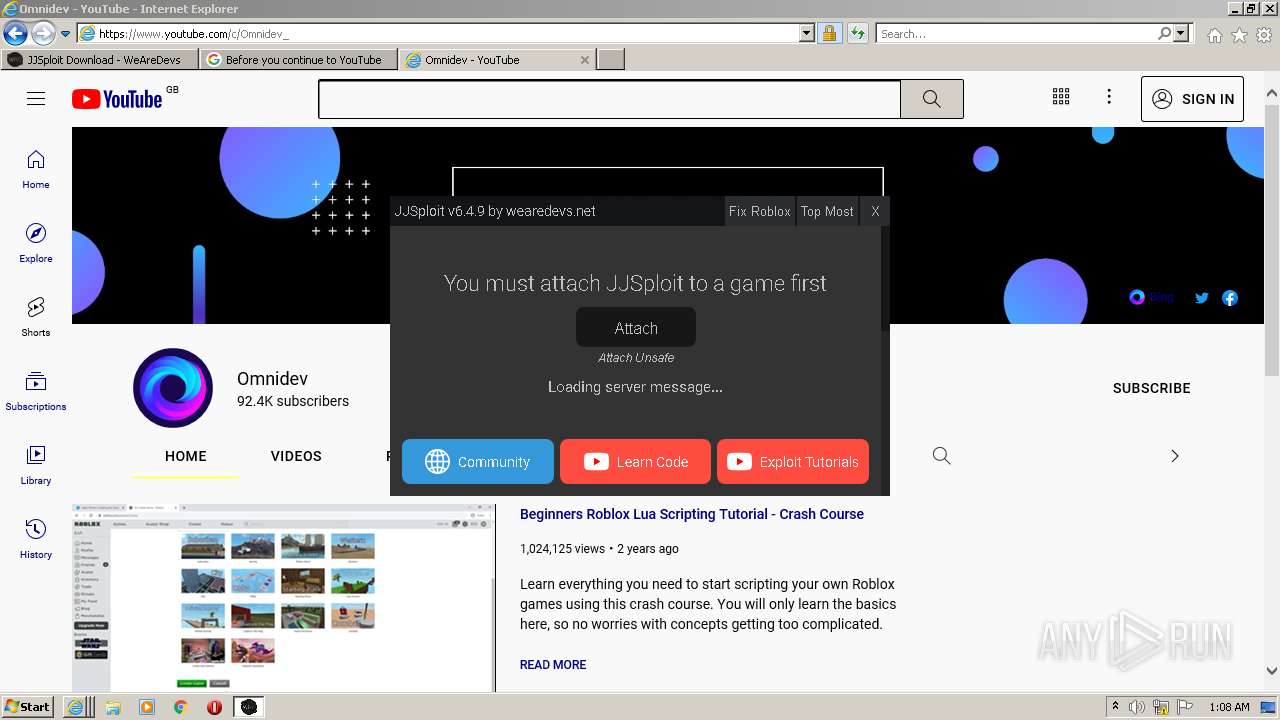Switch to the VIDEOS channel tab
Screen dimensions: 1280x720
click(x=296, y=456)
